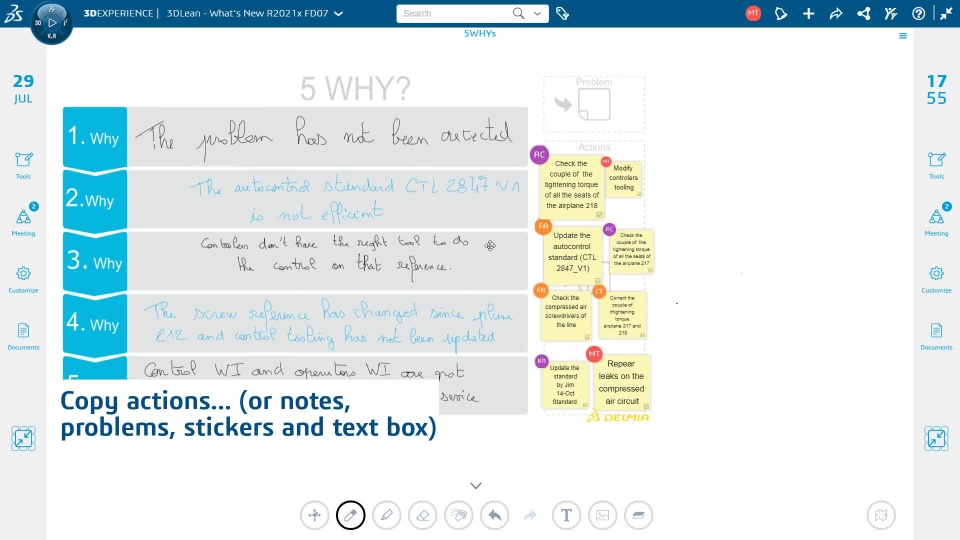Toggle checkbox on 'compressed air screwdrivers' note
The height and width of the screenshot is (540, 960).
coord(587,337)
